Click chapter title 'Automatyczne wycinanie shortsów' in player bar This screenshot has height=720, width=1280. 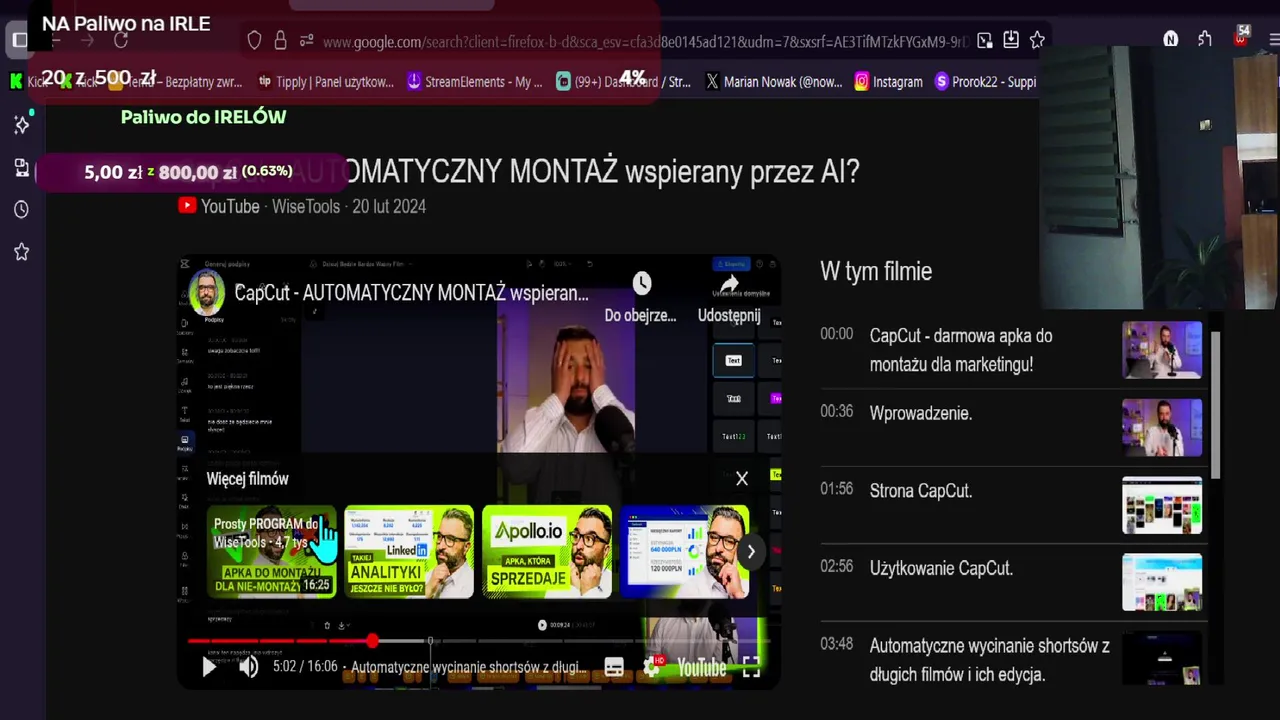click(x=469, y=667)
